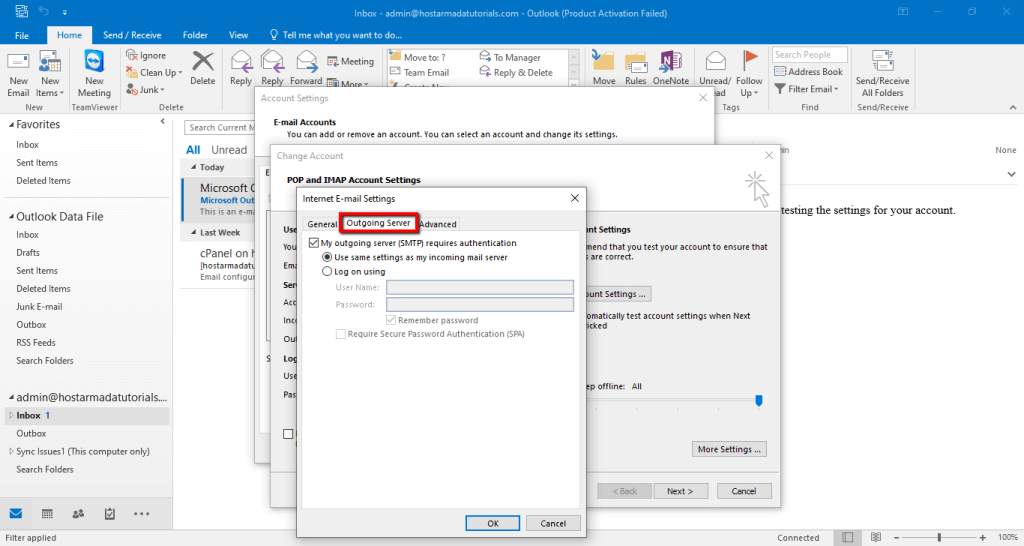The width and height of the screenshot is (1024, 546).
Task: Select the Log on using option
Action: [x=327, y=272]
